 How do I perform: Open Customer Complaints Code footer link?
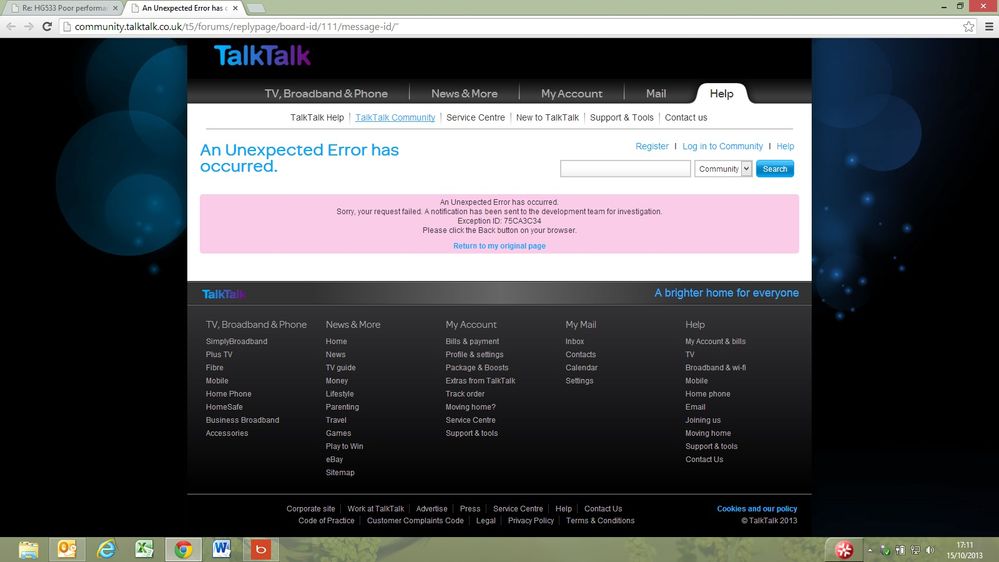[415, 521]
